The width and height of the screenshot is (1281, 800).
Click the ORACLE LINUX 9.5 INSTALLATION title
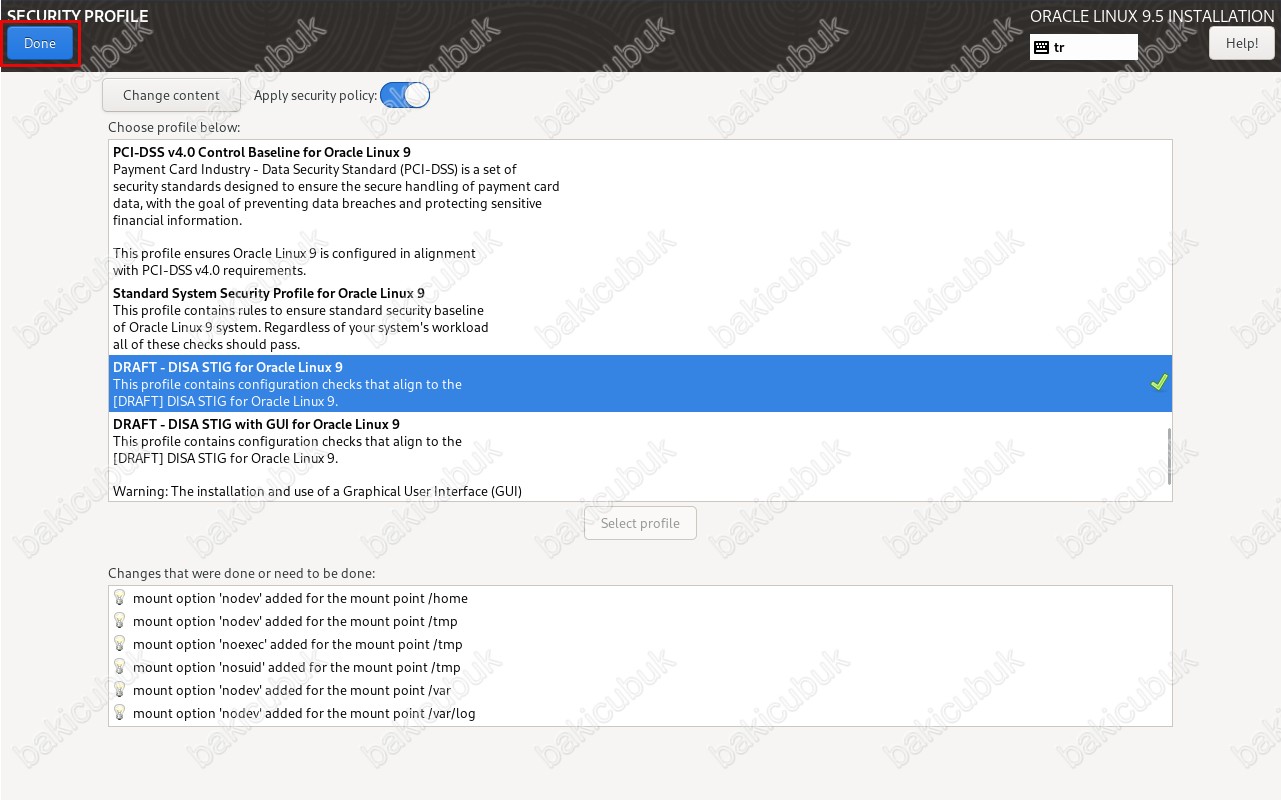[1152, 16]
